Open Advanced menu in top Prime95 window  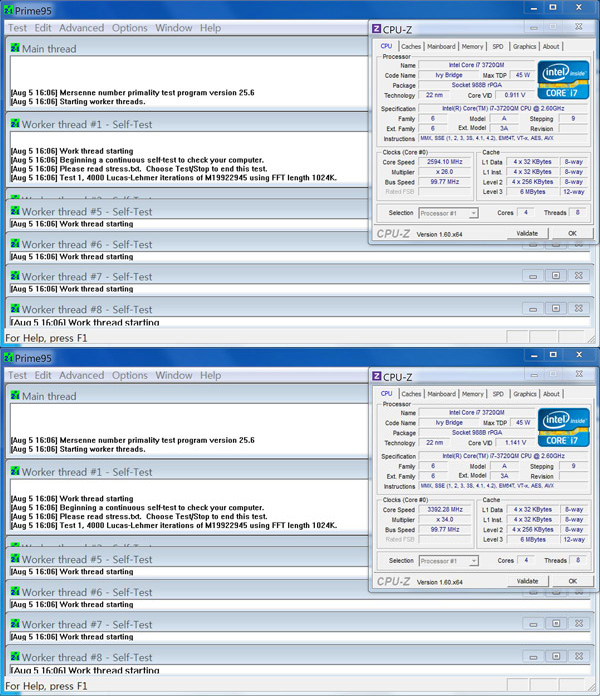[82, 28]
